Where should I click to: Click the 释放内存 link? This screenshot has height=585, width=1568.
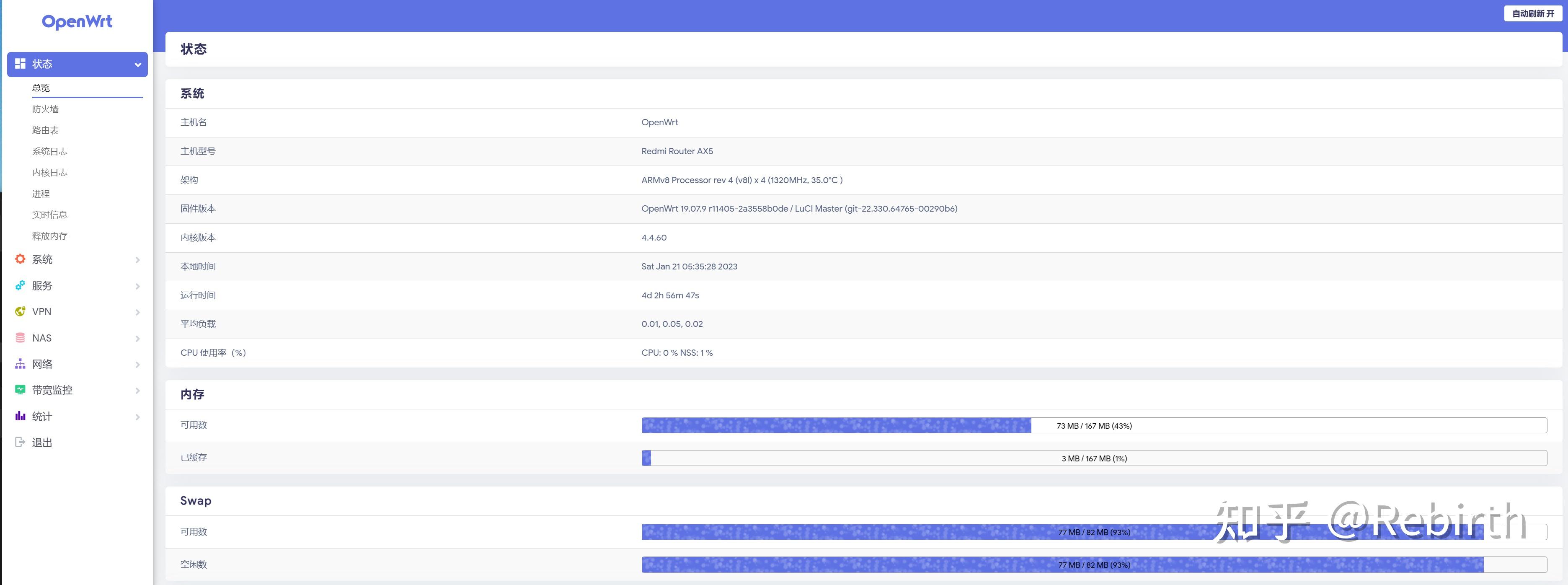click(x=50, y=236)
